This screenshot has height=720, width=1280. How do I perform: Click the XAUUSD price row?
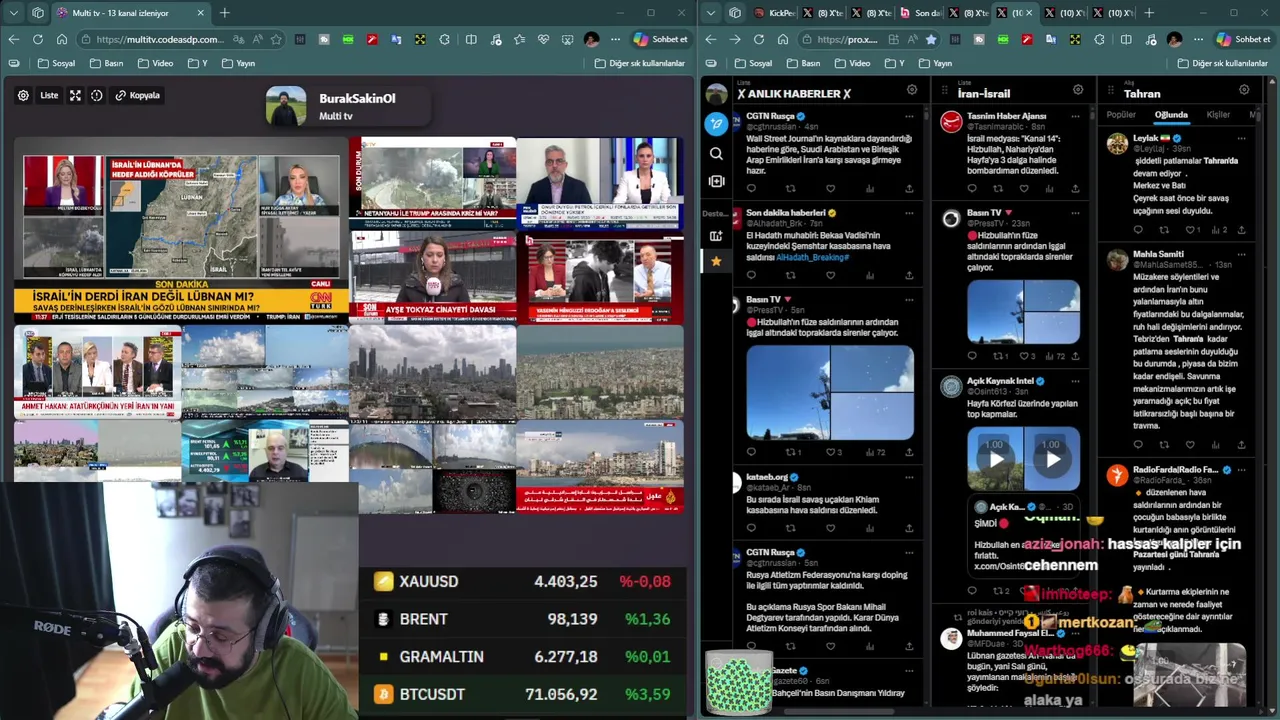pyautogui.click(x=524, y=581)
